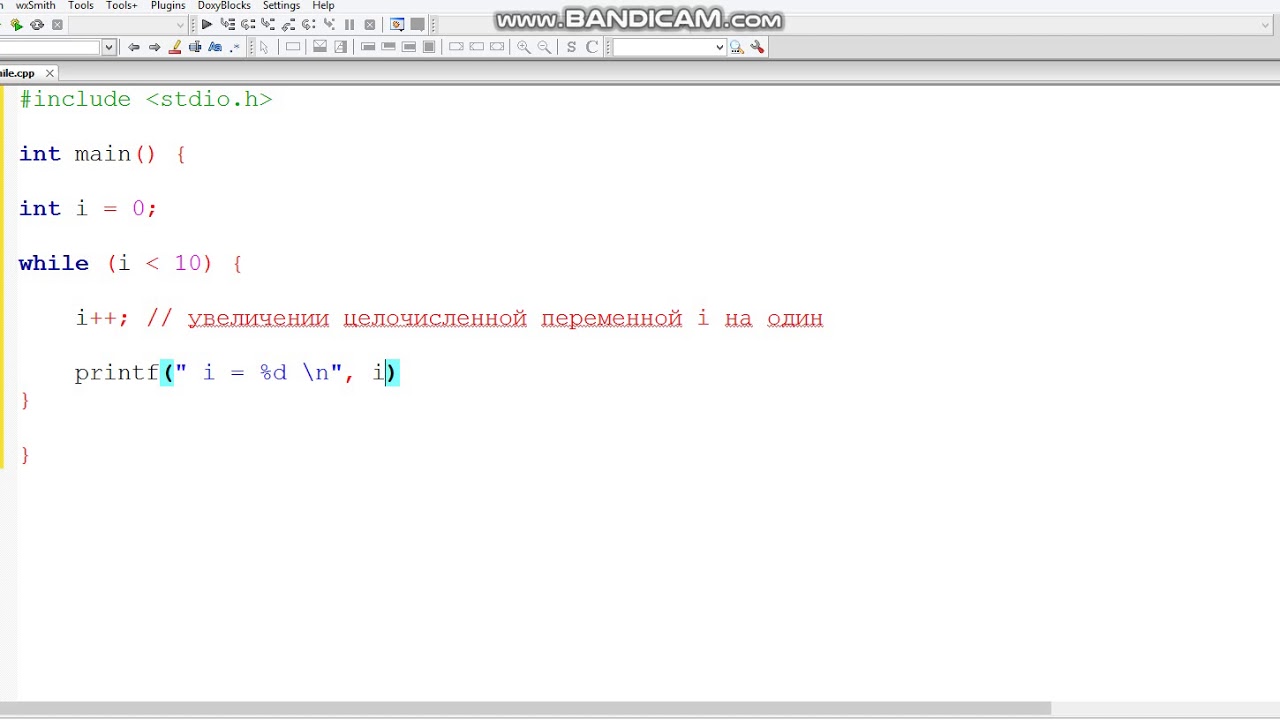Click the Jump forward arrow icon
Image resolution: width=1280 pixels, height=720 pixels.
pyautogui.click(x=154, y=47)
